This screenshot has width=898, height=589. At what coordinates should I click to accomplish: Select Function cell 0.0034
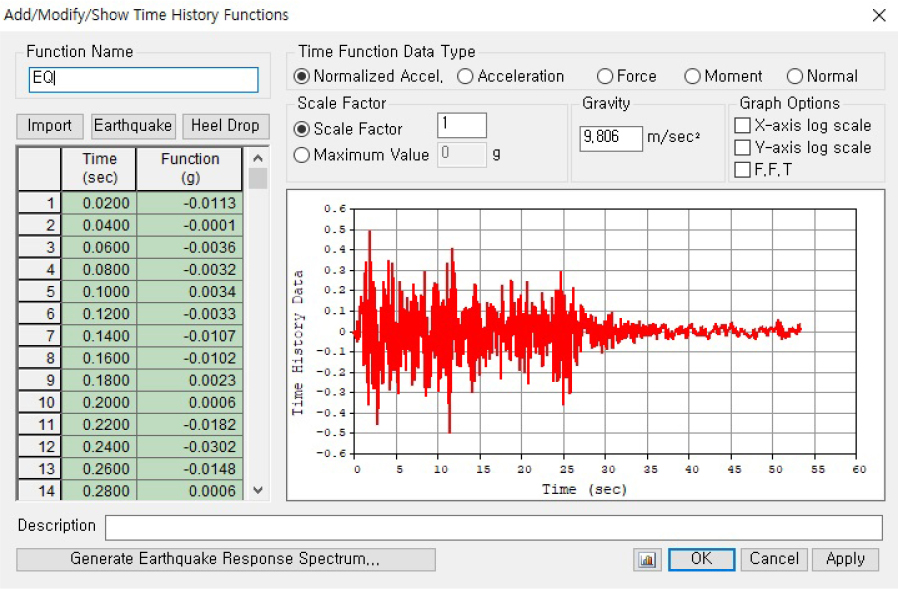190,292
